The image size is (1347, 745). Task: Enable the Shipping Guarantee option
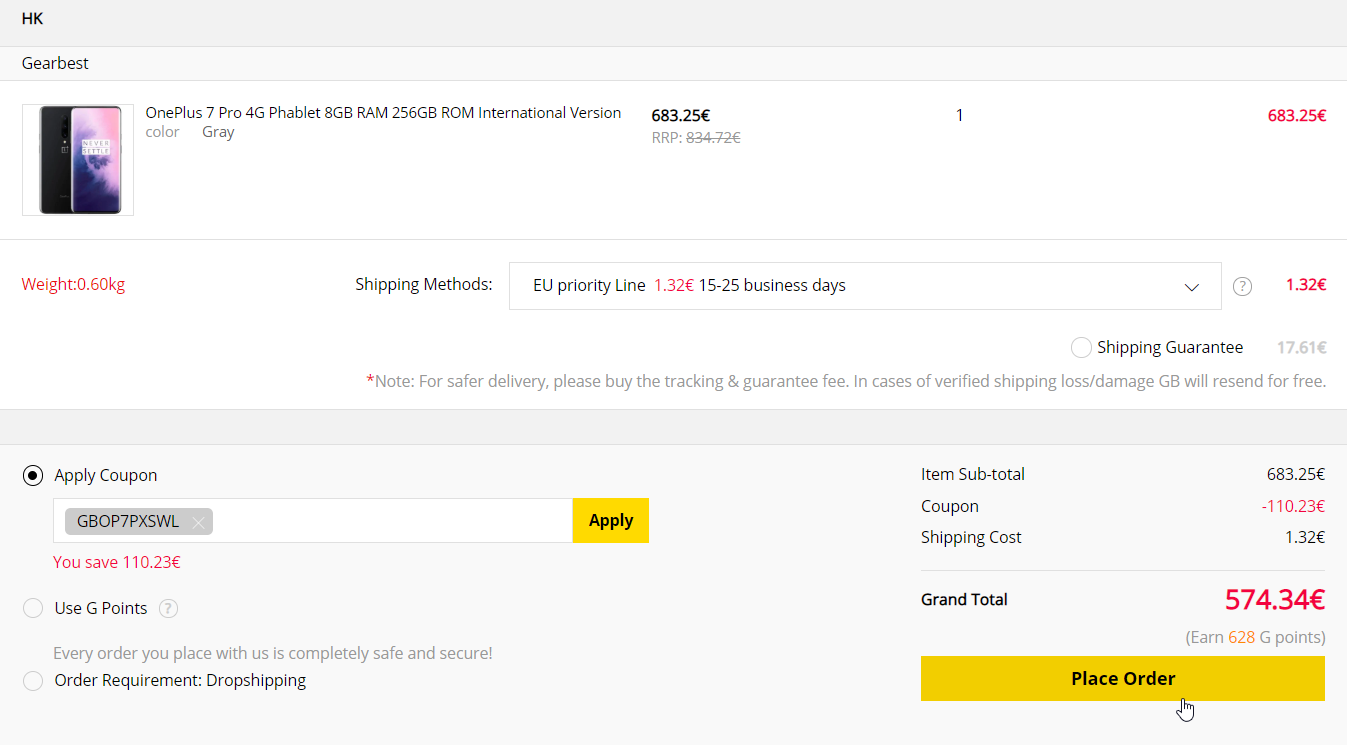(1081, 348)
